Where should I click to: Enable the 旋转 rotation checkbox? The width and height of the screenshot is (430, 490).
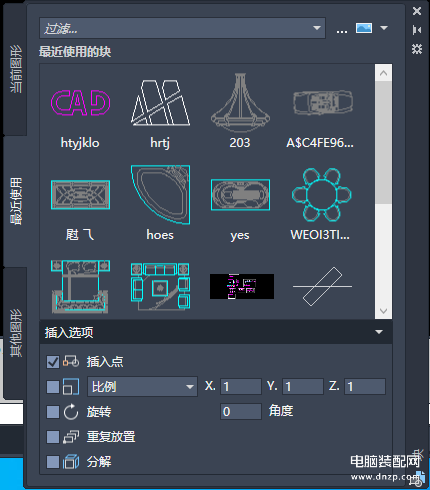[x=53, y=412]
